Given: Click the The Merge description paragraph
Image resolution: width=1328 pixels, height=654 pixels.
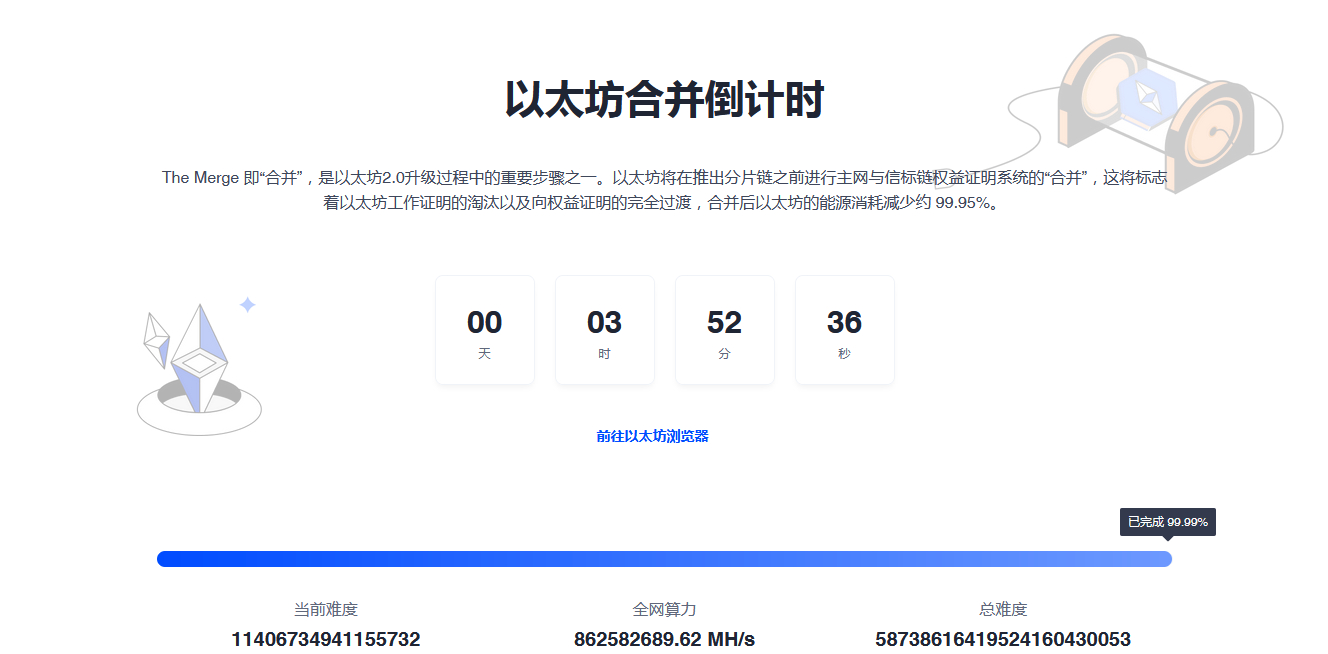Looking at the screenshot, I should 664,190.
